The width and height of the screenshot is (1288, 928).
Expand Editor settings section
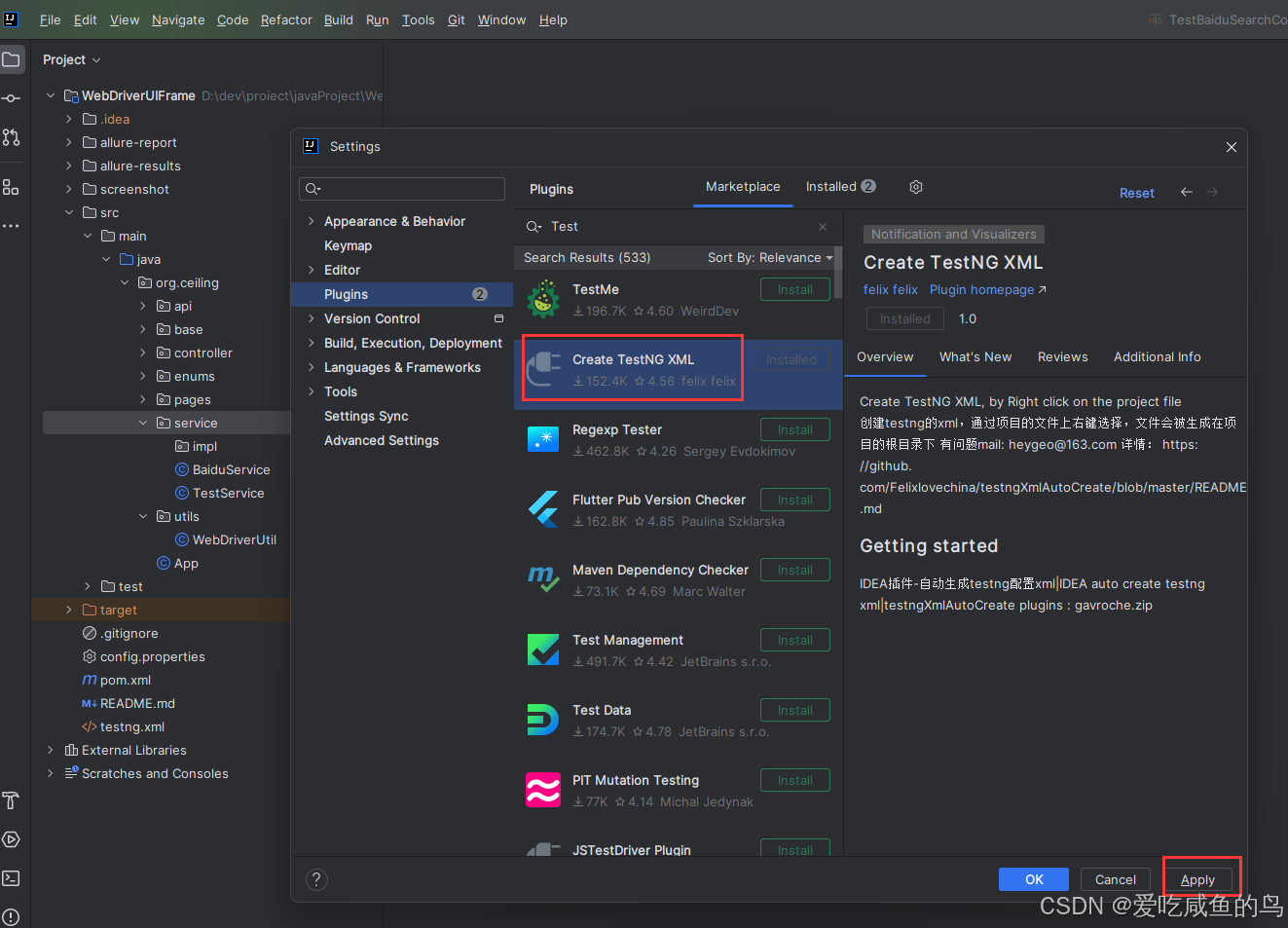[312, 270]
